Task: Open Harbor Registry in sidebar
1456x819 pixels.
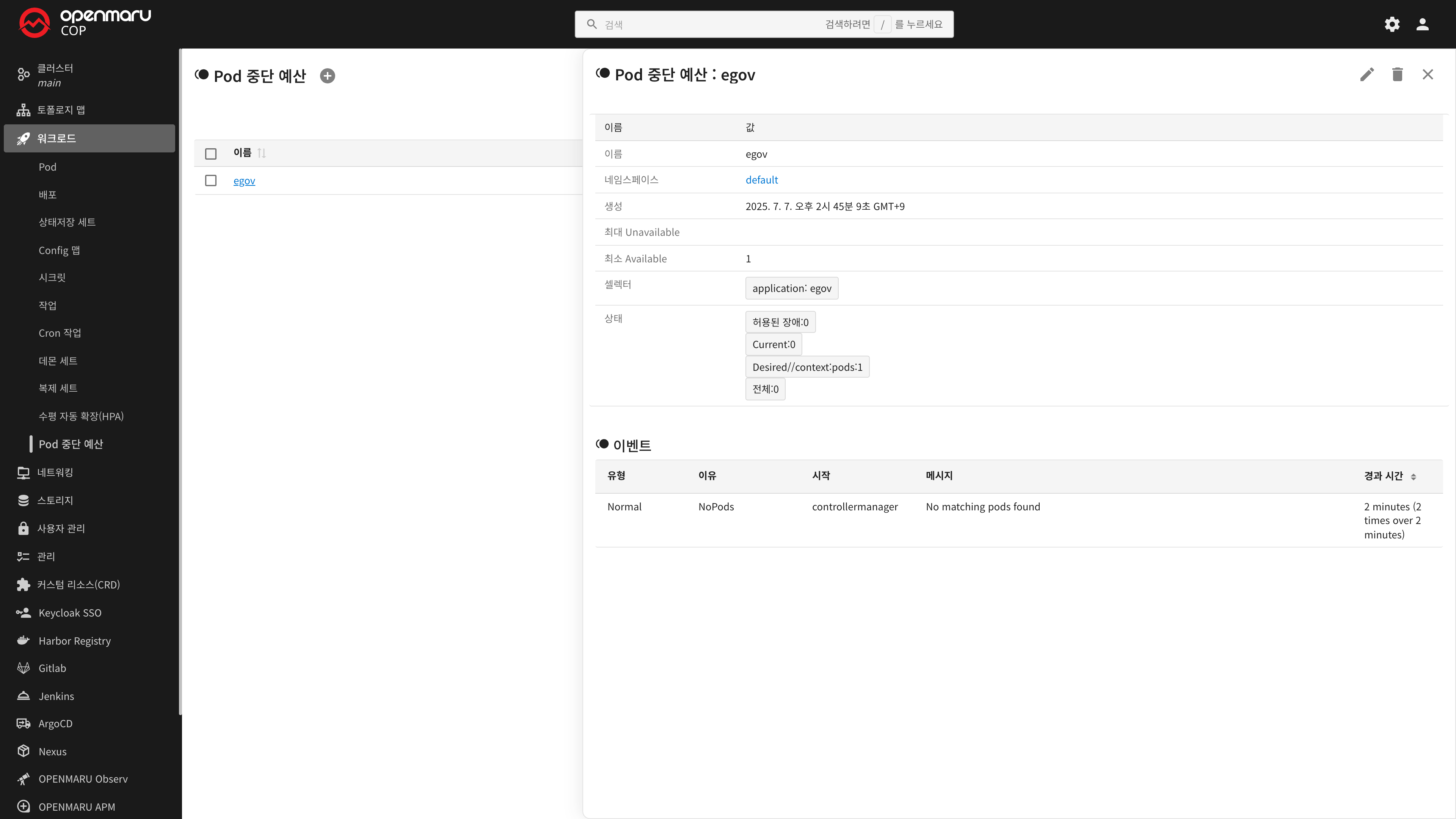Action: tap(74, 640)
